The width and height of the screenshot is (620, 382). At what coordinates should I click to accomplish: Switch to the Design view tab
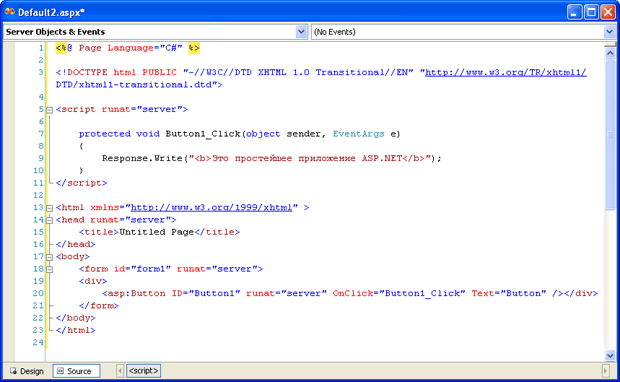27,371
